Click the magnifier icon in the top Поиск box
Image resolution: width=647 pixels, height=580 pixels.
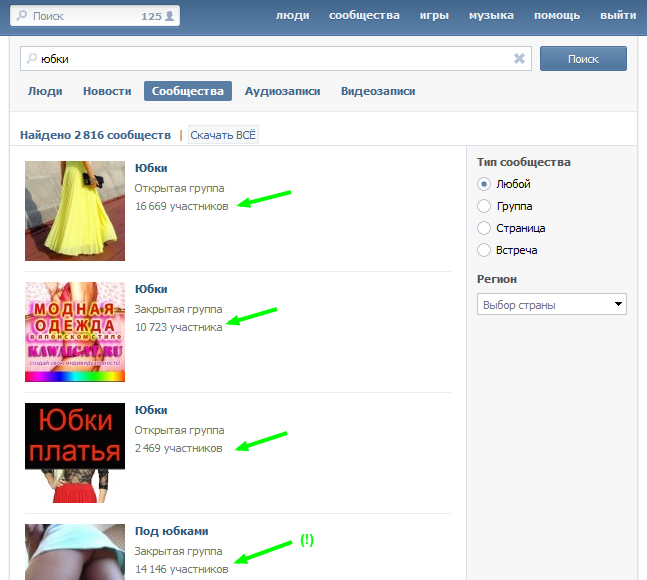pyautogui.click(x=21, y=16)
